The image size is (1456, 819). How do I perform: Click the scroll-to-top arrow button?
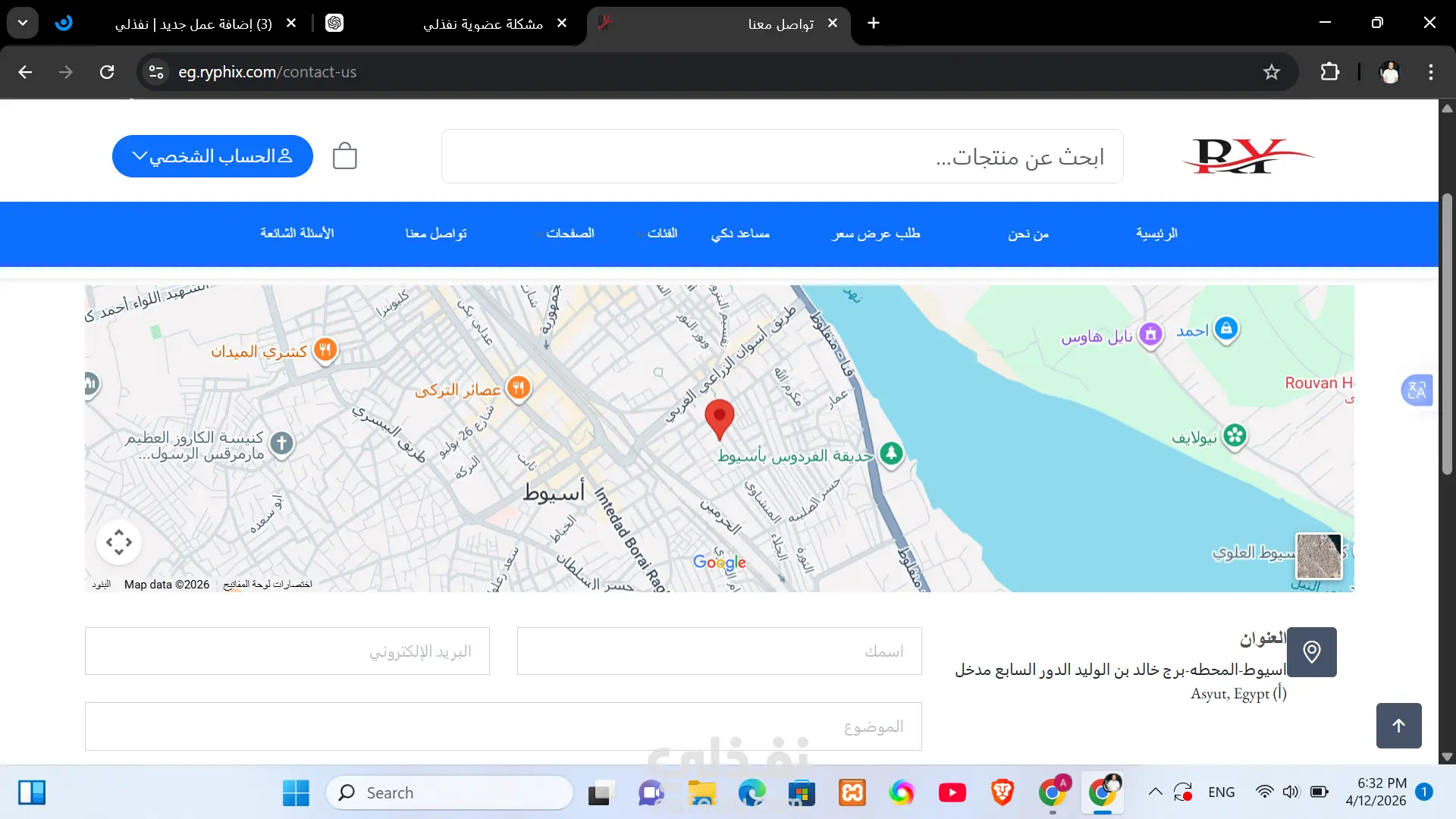1398,726
